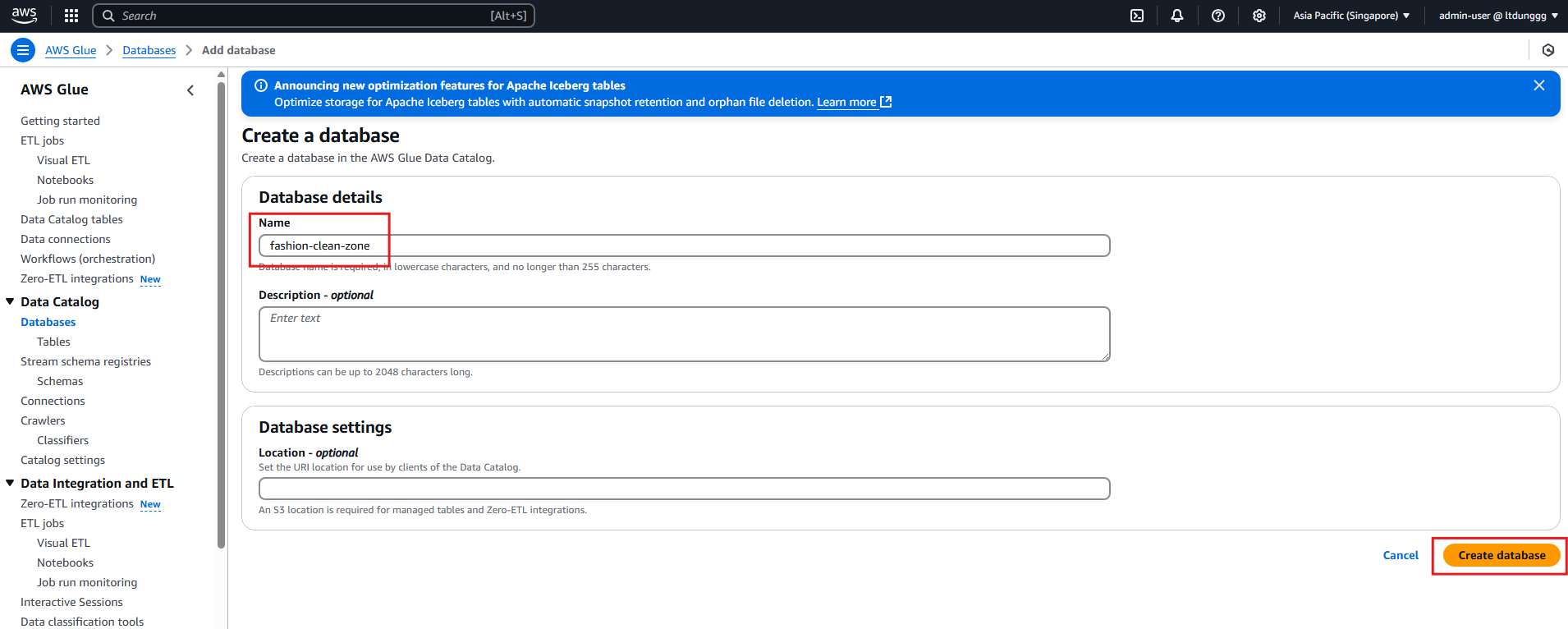This screenshot has height=629, width=1568.
Task: Open Job run monitoring under first ETL jobs
Action: tap(87, 200)
